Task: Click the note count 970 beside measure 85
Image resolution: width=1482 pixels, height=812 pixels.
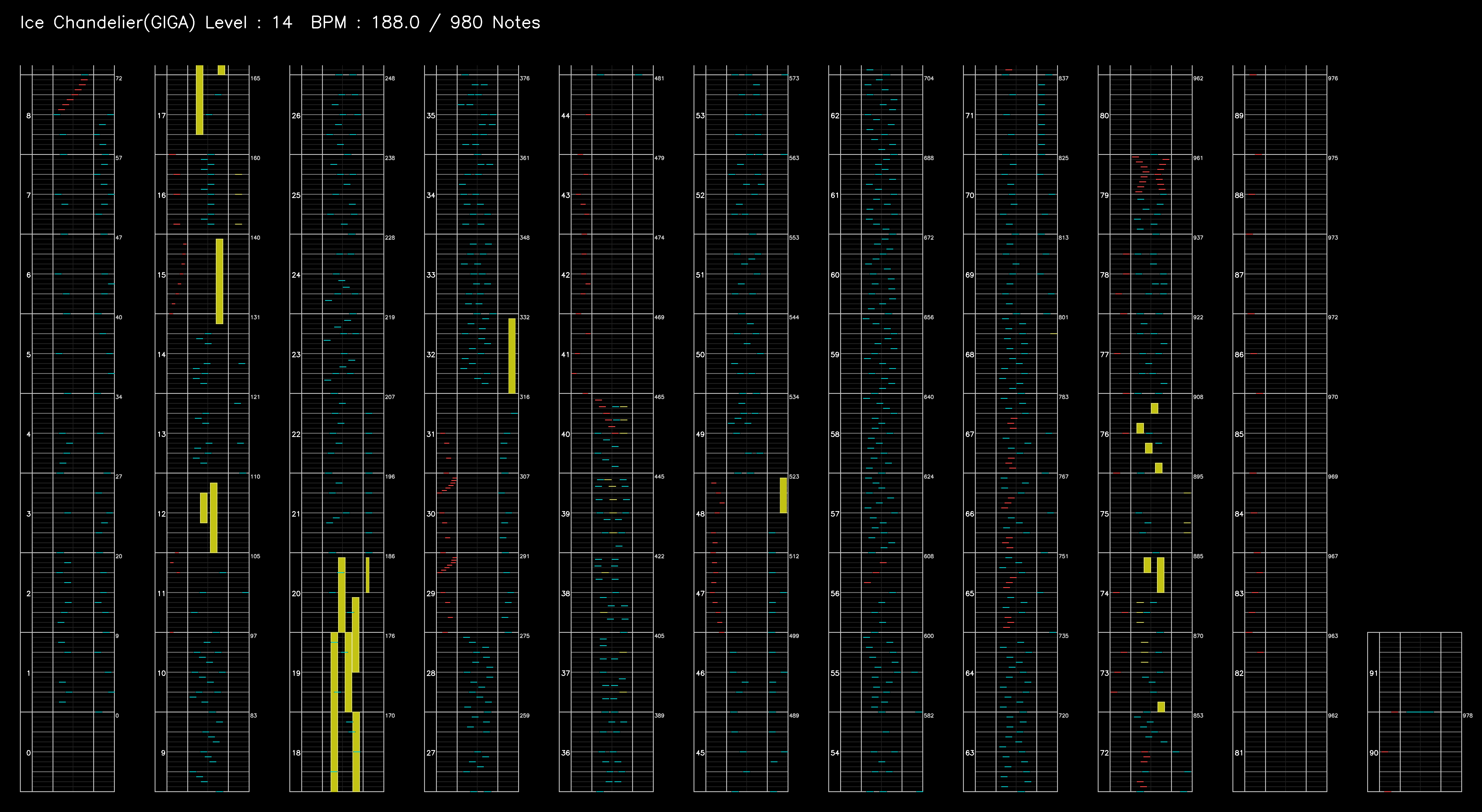Action: [1332, 397]
